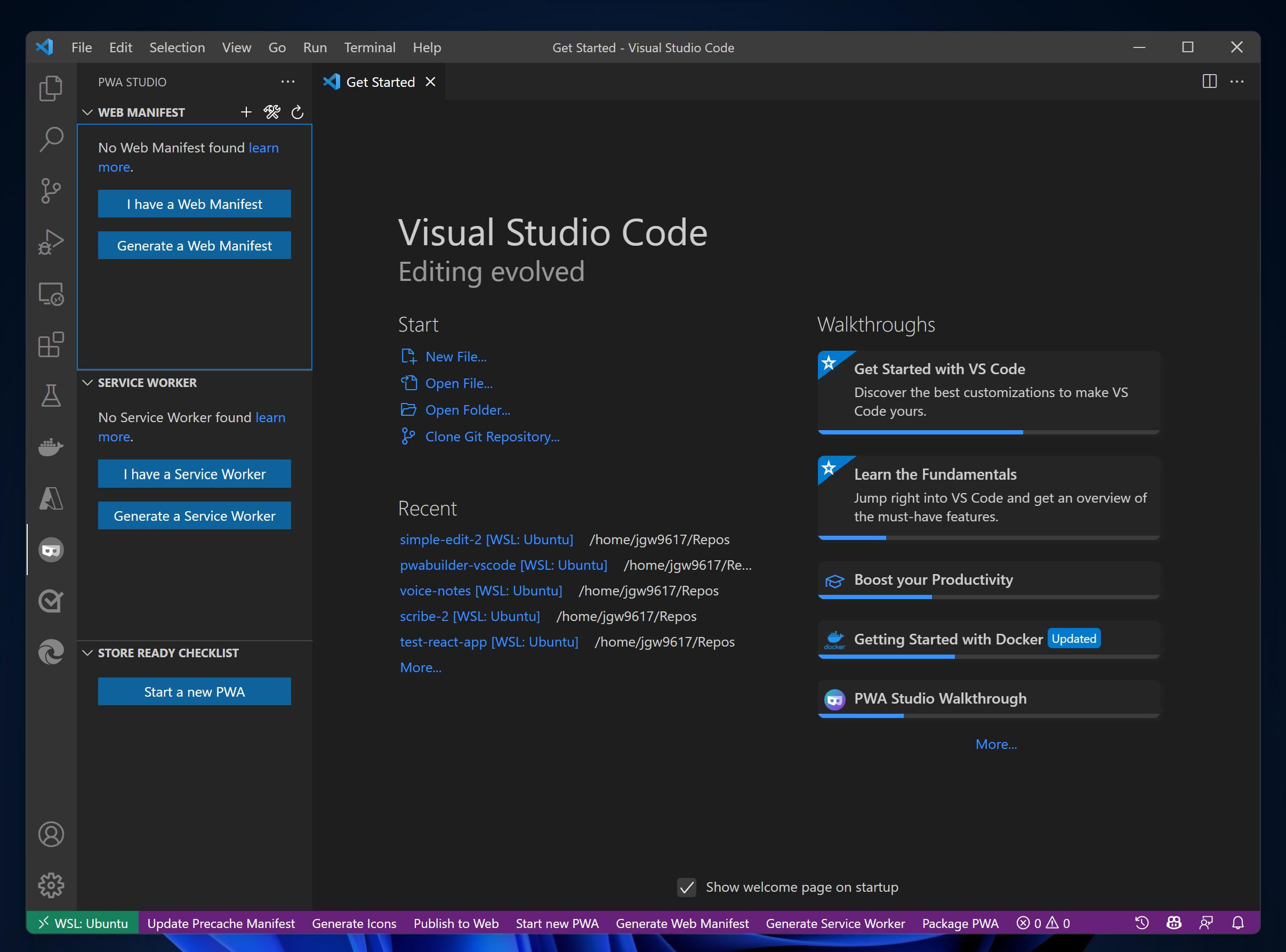This screenshot has height=952, width=1286.
Task: Uncheck Show welcome page on startup
Action: (x=686, y=887)
